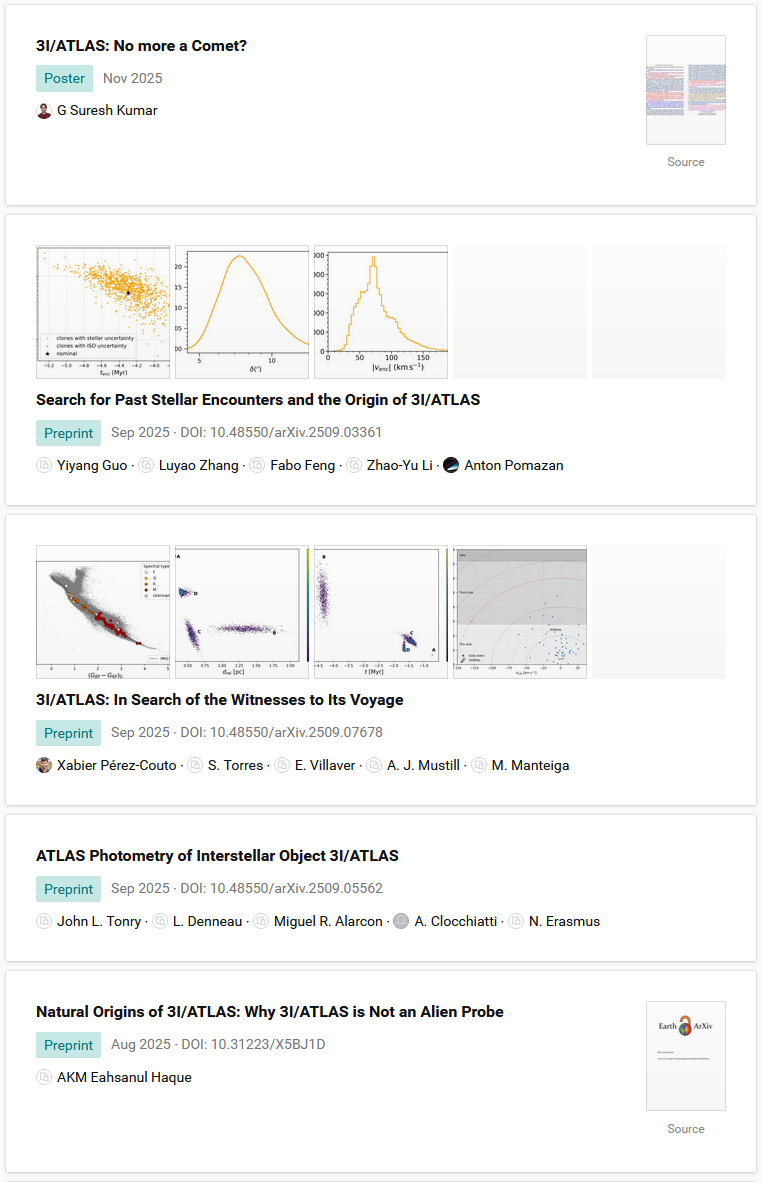
Task: Click placeholder icon beside AKM Eahsanul Haque
Action: [44, 1077]
